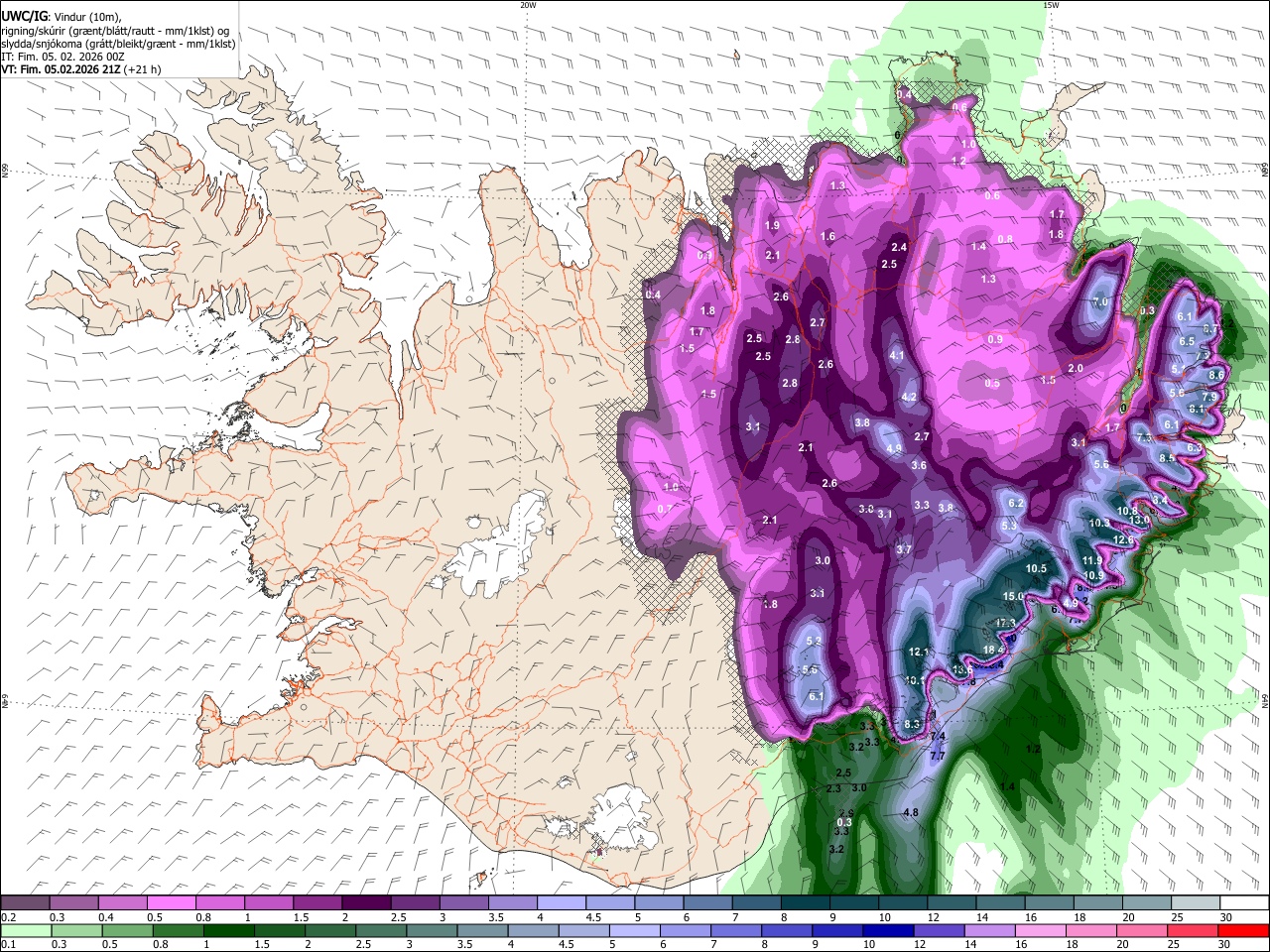Screen dimensions: 1270x952
Task: Select the bright red above-30 rain scale swatch
Action: click(1244, 930)
